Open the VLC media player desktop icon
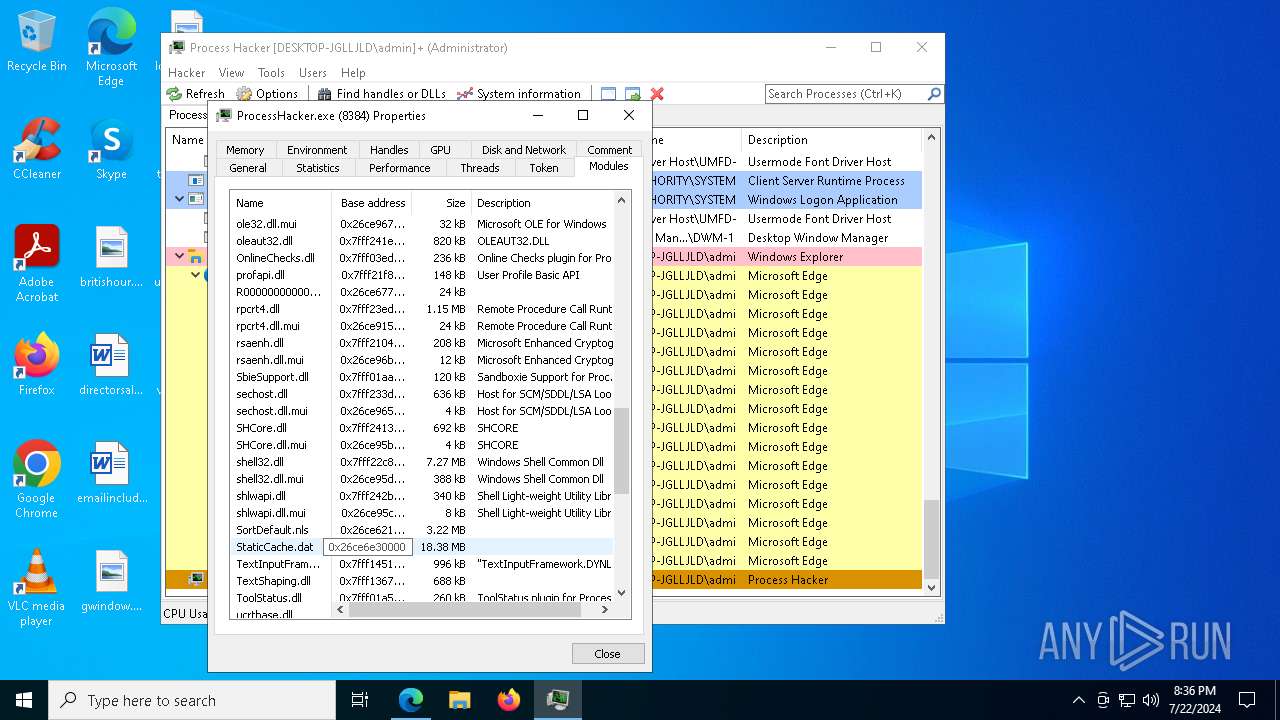The image size is (1280, 720). 36,588
